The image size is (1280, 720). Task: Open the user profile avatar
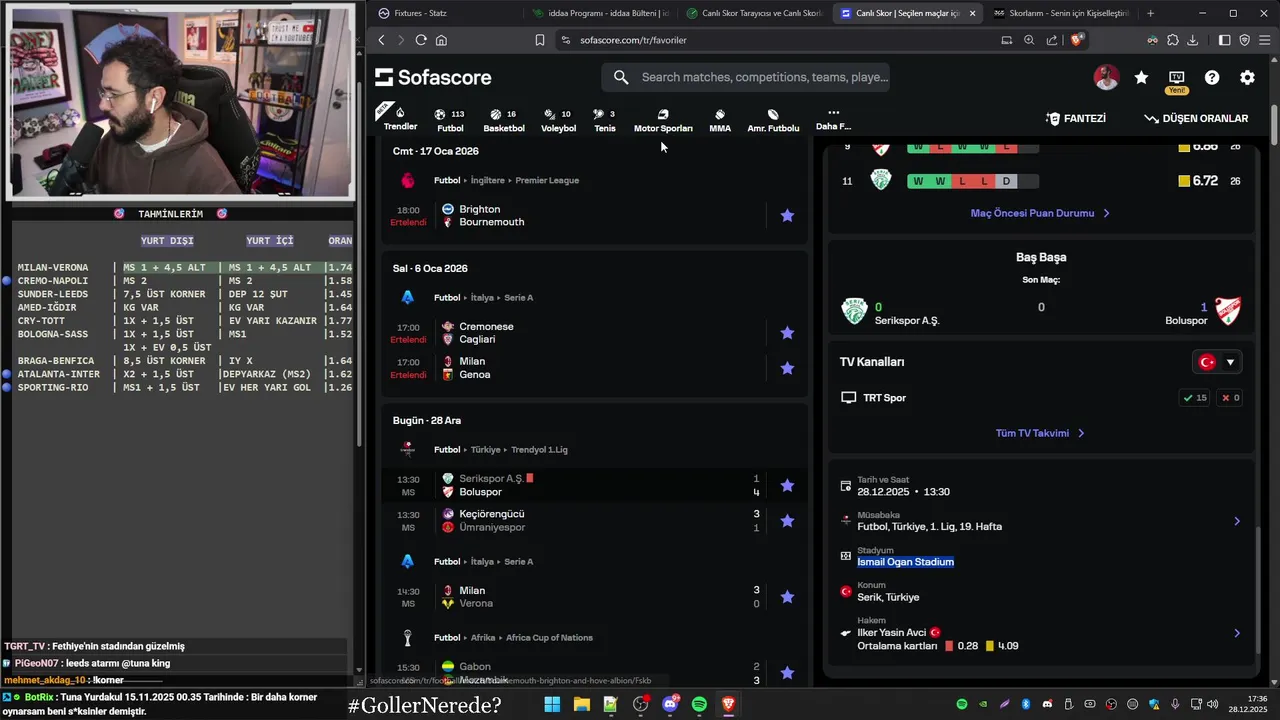coord(1106,77)
